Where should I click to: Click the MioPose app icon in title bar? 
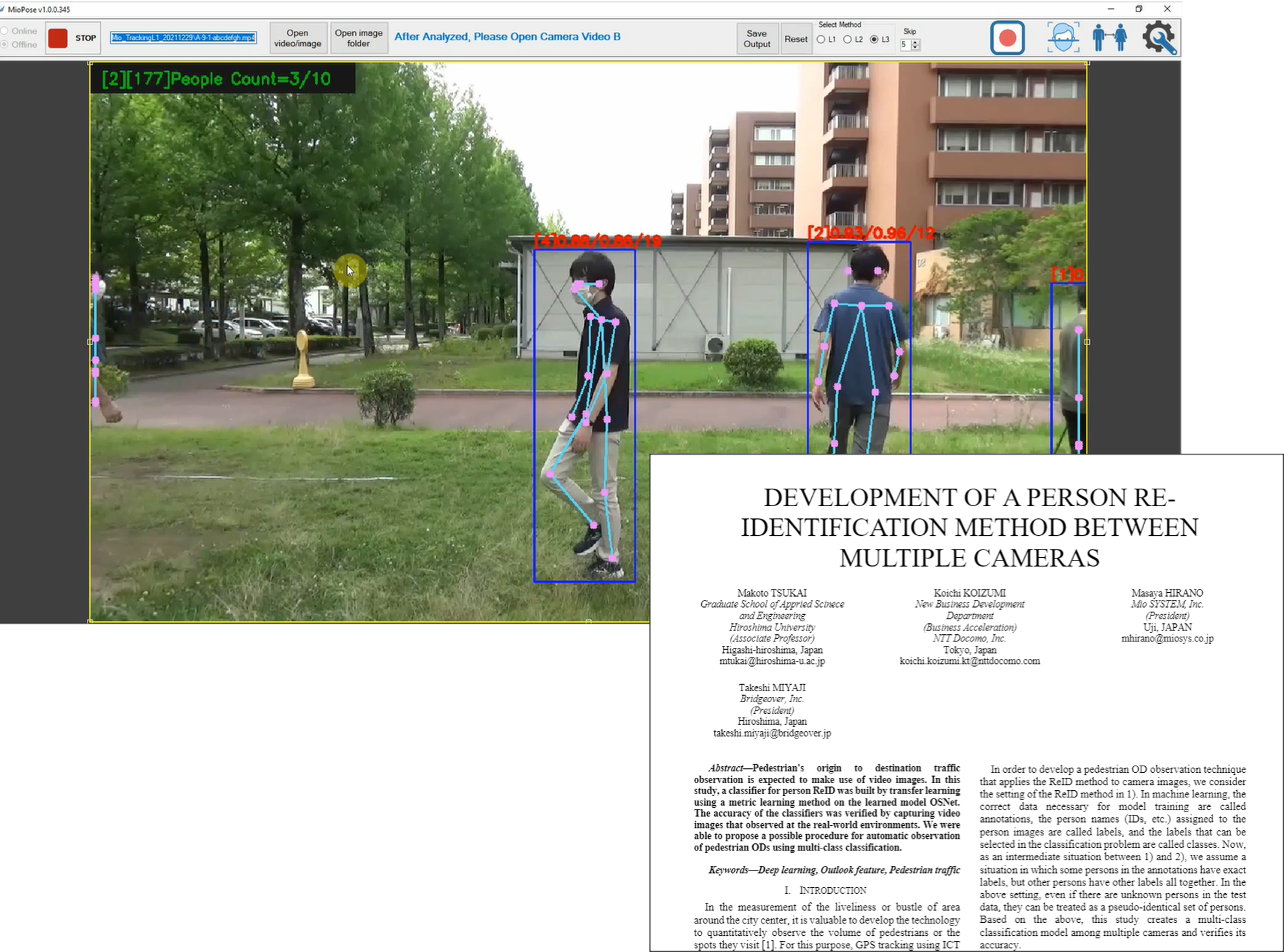tap(3, 9)
